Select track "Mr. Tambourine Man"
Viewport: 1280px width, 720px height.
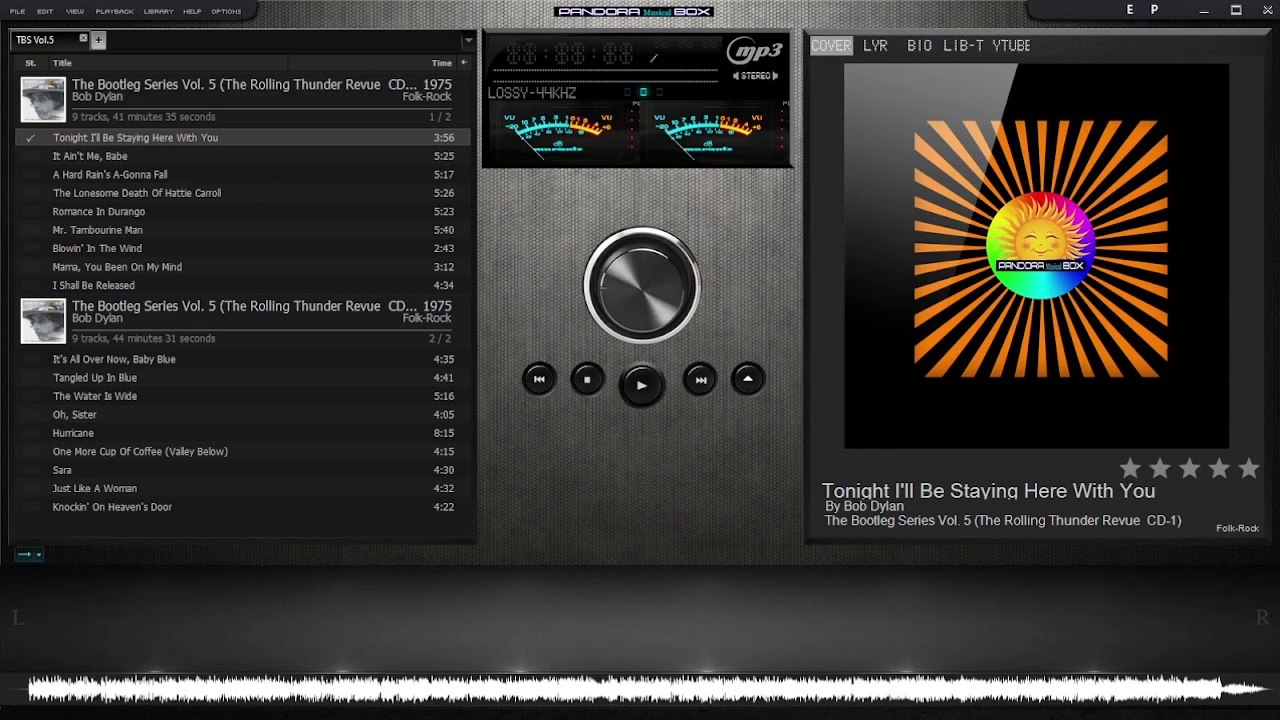243,230
